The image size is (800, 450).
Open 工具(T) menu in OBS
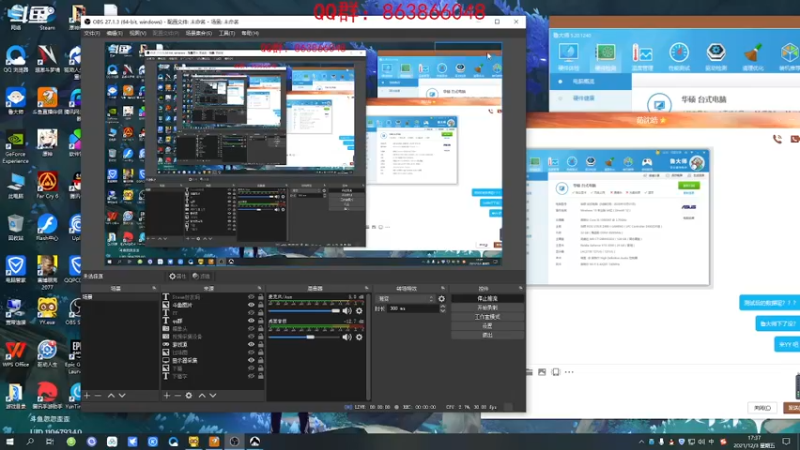[227, 33]
